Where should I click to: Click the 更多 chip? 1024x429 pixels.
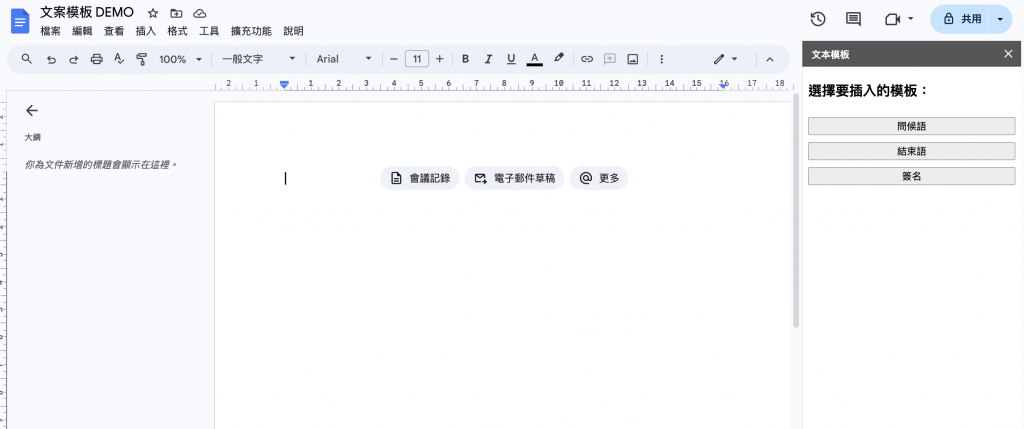click(599, 178)
